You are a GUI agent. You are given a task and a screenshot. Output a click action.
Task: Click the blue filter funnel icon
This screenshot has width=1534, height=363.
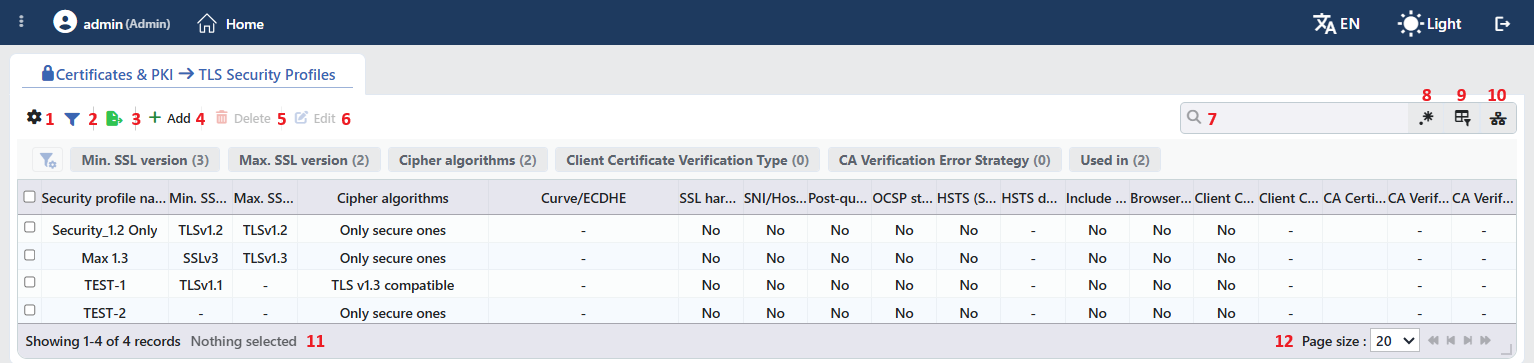pos(72,118)
